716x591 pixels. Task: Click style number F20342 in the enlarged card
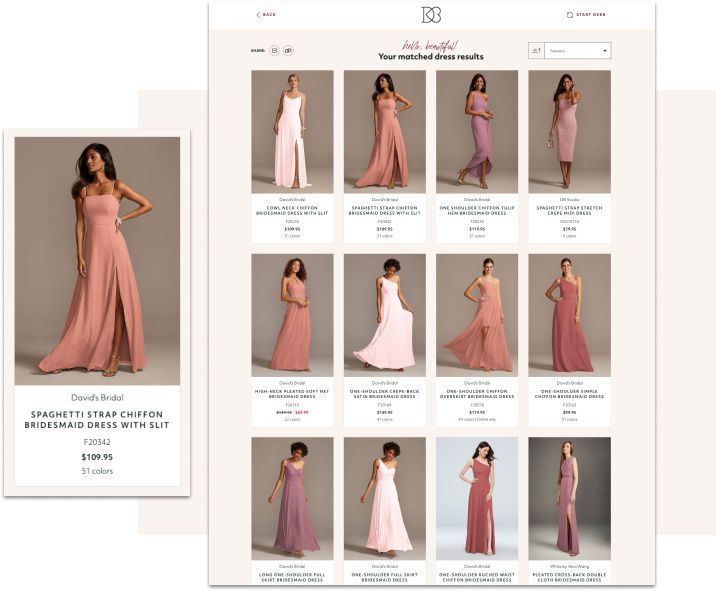pos(97,442)
